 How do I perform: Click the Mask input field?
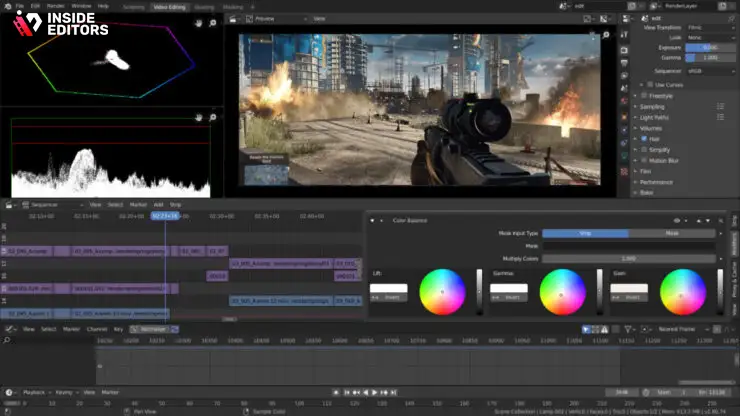[x=629, y=246]
